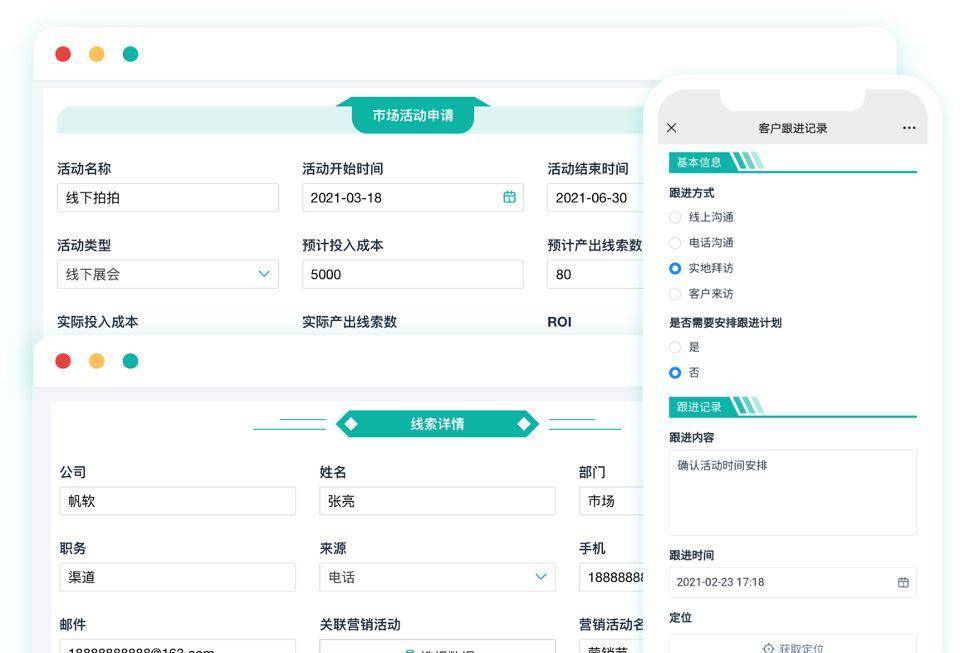This screenshot has width=960, height=653.
Task: Click calendar icon in 跟进时间 field
Action: pyautogui.click(x=903, y=582)
